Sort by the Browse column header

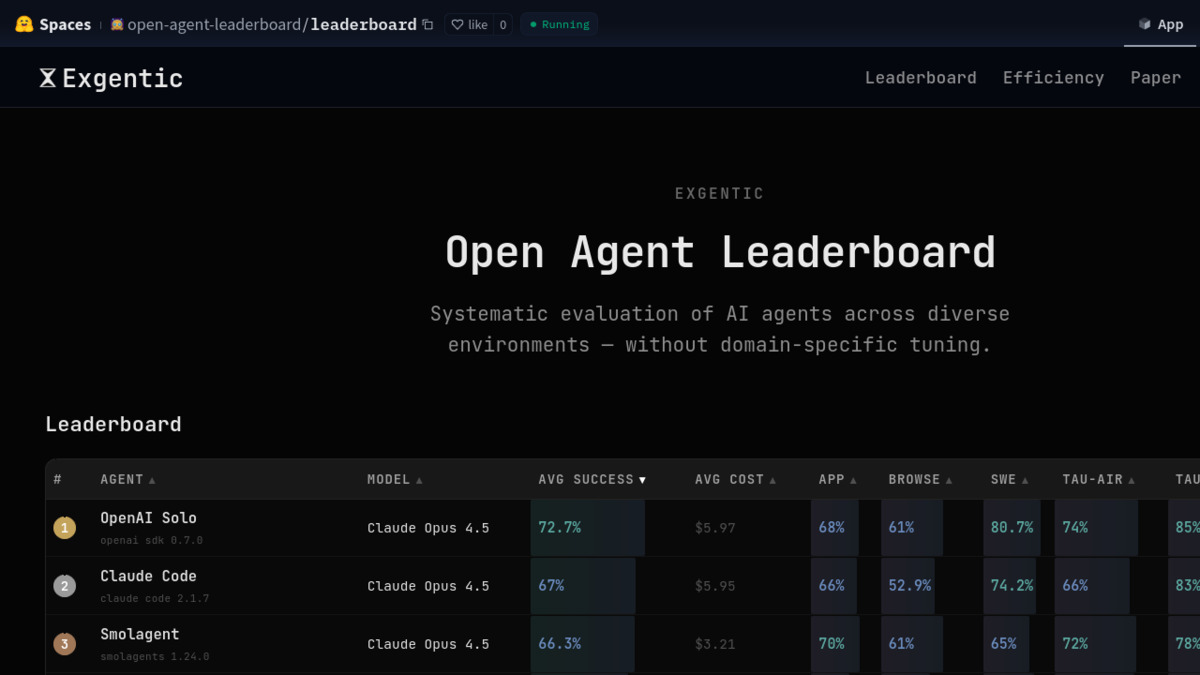coord(920,480)
